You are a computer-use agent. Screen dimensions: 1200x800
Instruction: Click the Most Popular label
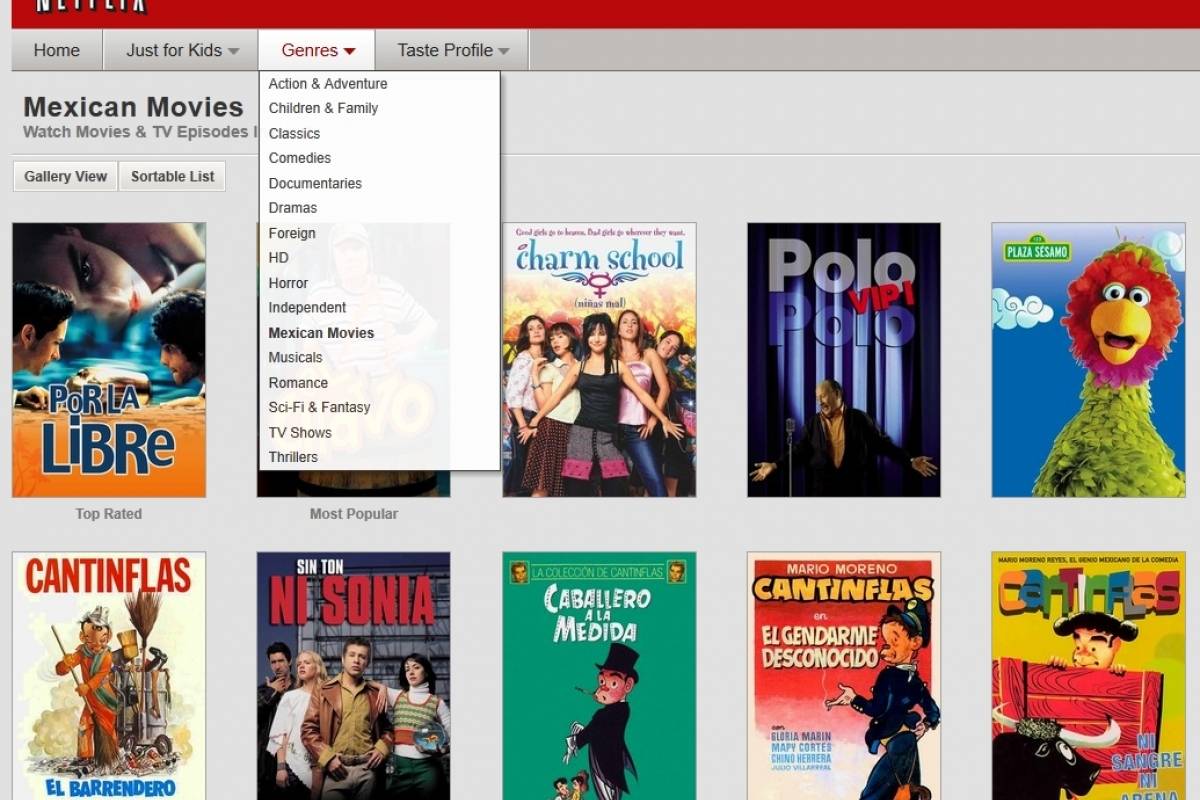coord(354,514)
